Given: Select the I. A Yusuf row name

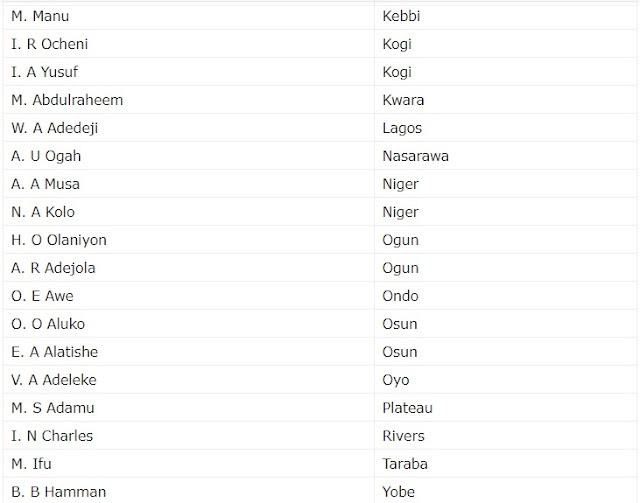Looking at the screenshot, I should 44,72.
